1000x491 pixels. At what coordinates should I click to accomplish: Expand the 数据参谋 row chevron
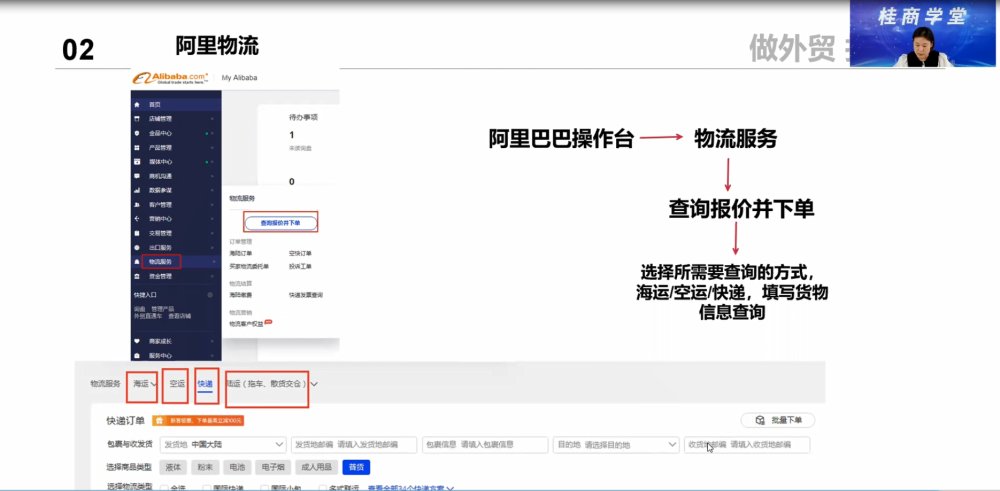coord(212,190)
